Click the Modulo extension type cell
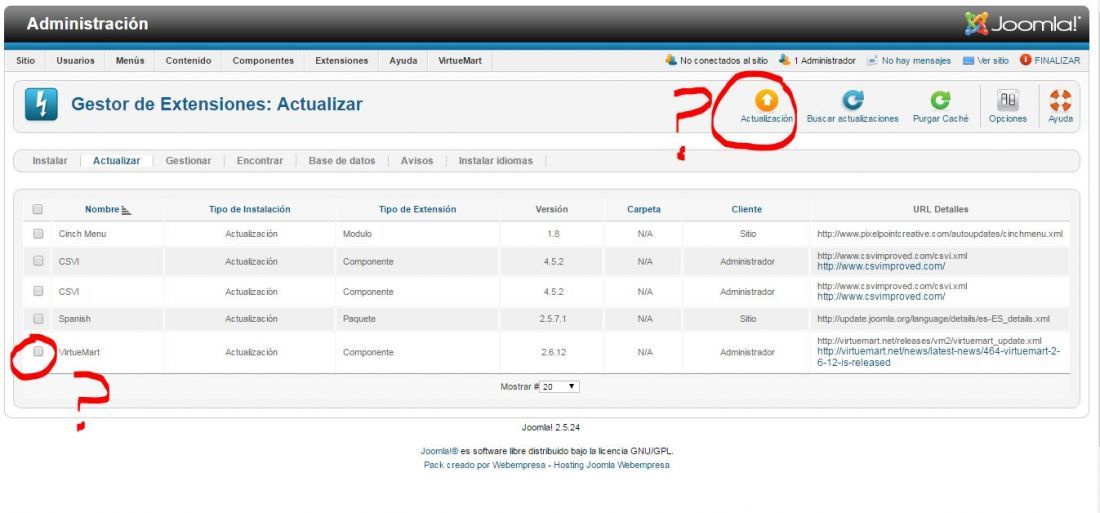Image resolution: width=1100 pixels, height=513 pixels. pyautogui.click(x=357, y=234)
